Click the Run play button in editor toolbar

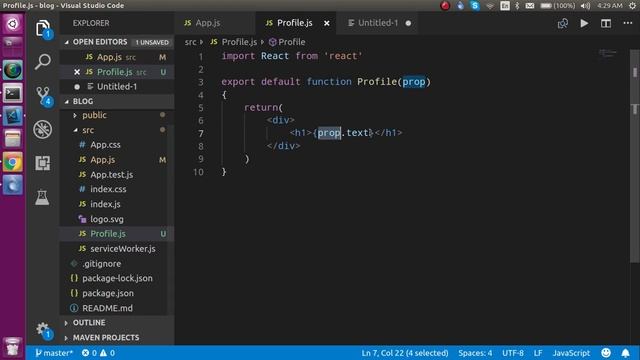click(584, 23)
